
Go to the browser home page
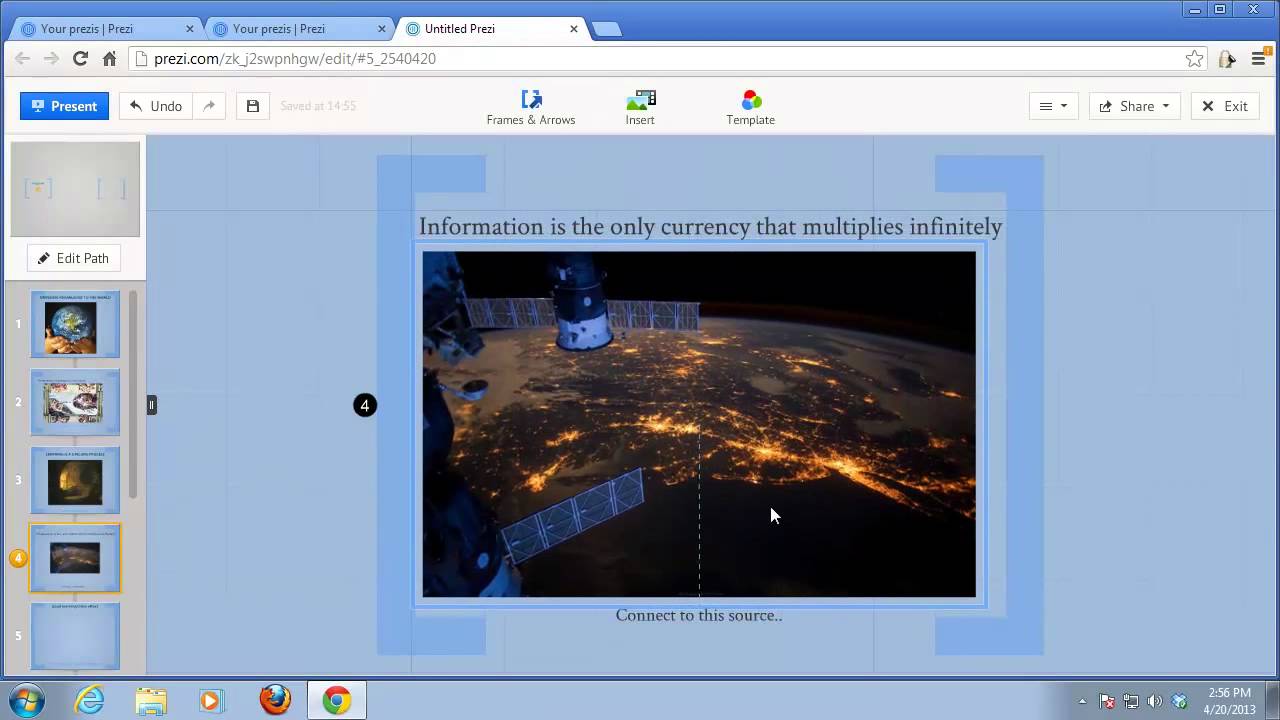coord(109,59)
